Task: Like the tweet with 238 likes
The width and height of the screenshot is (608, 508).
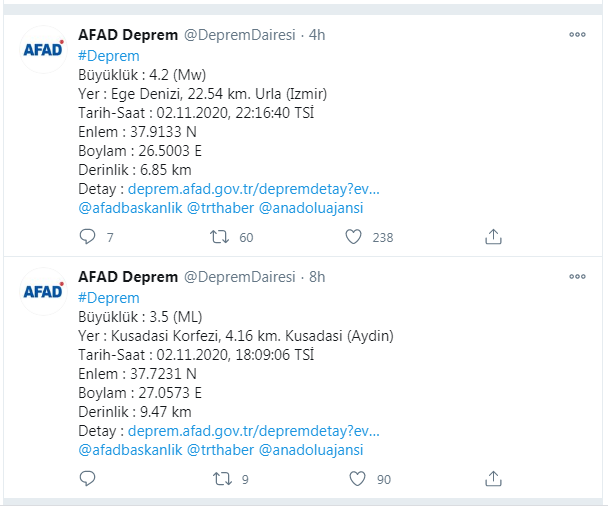Action: (353, 237)
